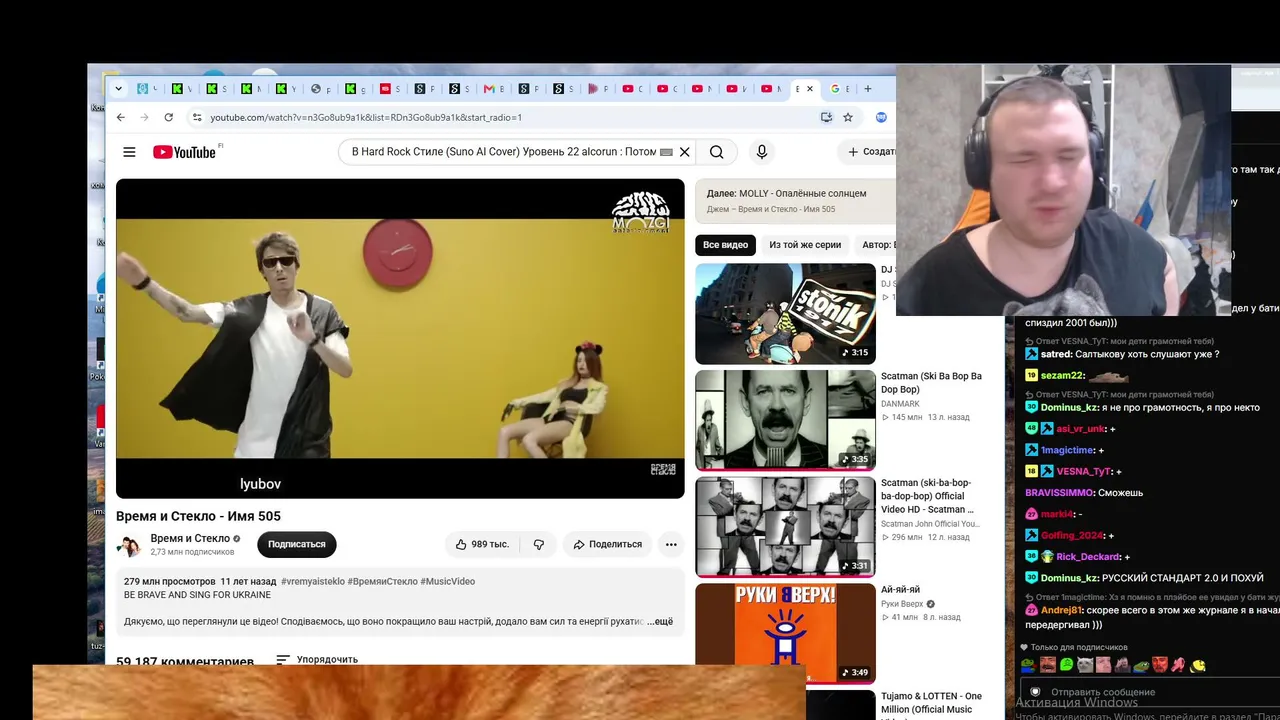The image size is (1280, 720).
Task: Click chat username Andrej81
Action: click(x=1062, y=610)
